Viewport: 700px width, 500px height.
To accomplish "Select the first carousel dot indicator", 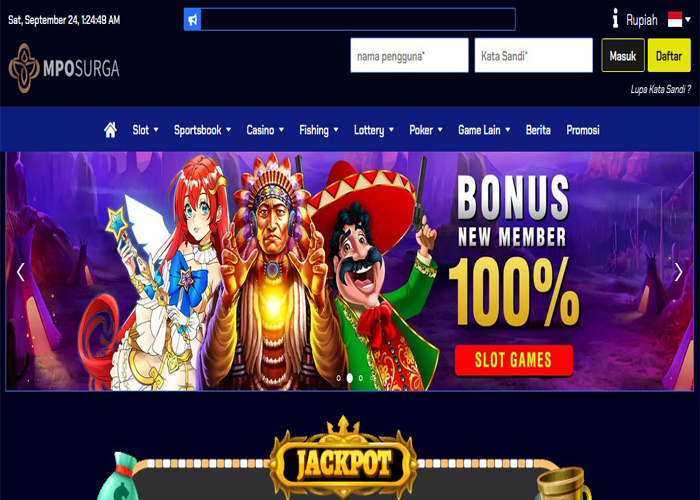I will pos(338,378).
